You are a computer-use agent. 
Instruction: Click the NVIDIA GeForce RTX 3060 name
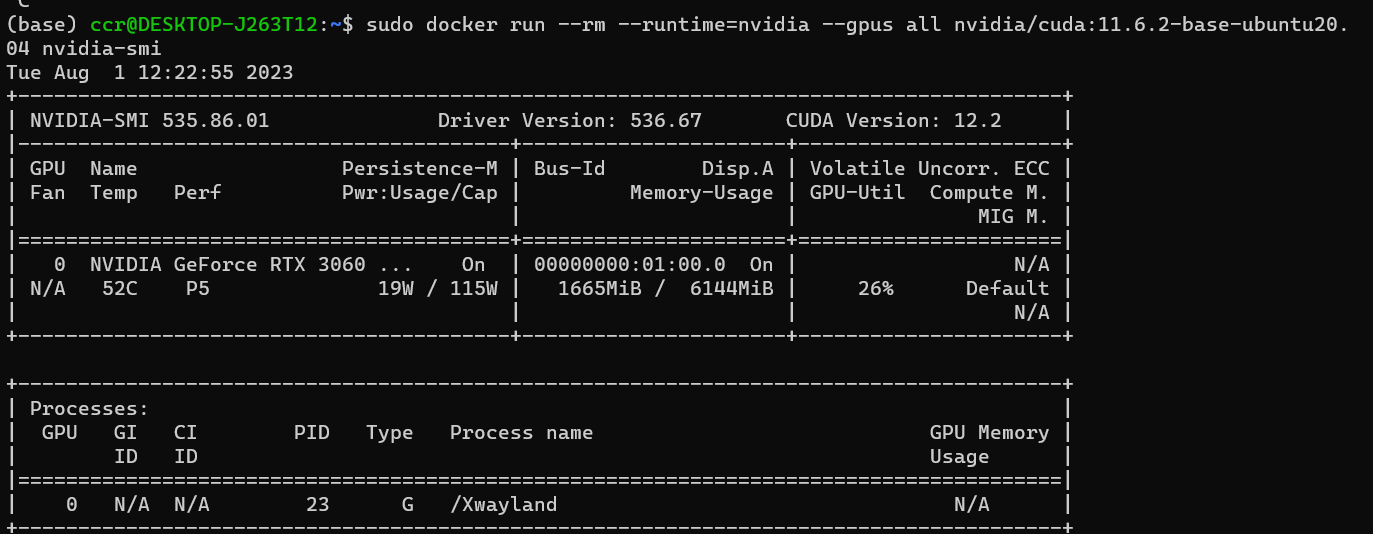tap(228, 265)
